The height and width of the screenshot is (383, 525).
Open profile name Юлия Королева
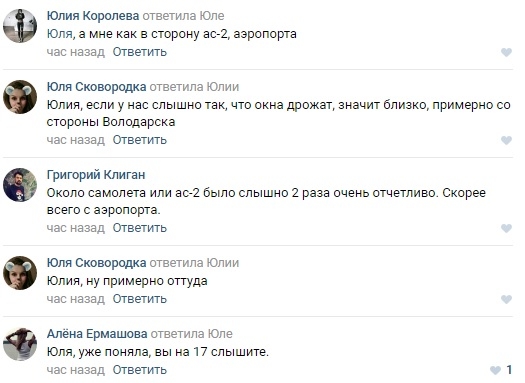coord(93,16)
